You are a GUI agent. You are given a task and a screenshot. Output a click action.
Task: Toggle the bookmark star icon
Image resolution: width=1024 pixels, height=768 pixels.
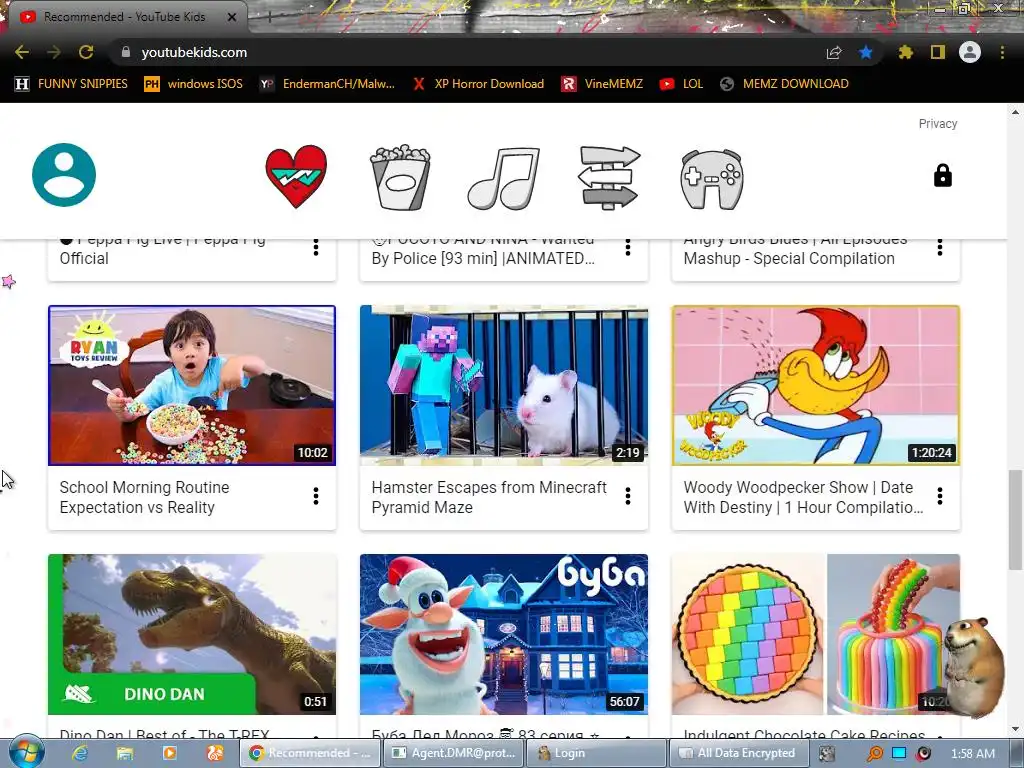click(x=866, y=52)
